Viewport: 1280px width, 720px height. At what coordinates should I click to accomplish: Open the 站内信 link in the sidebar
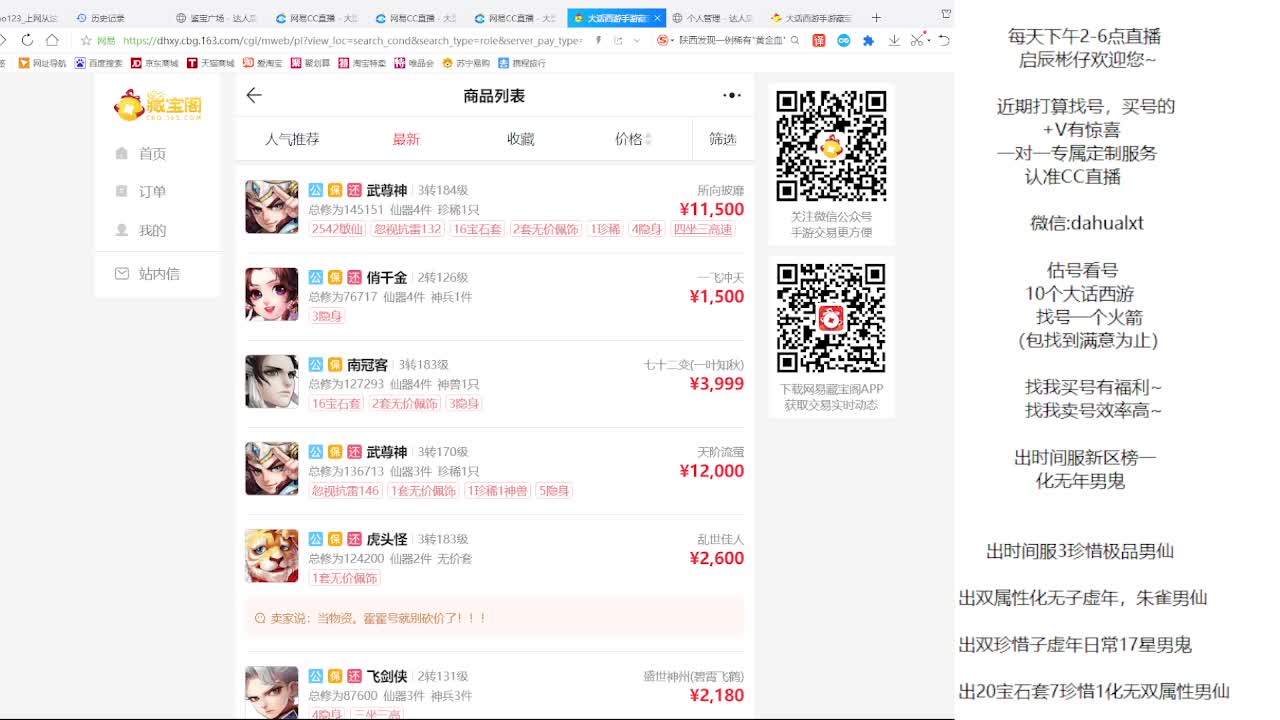159,273
